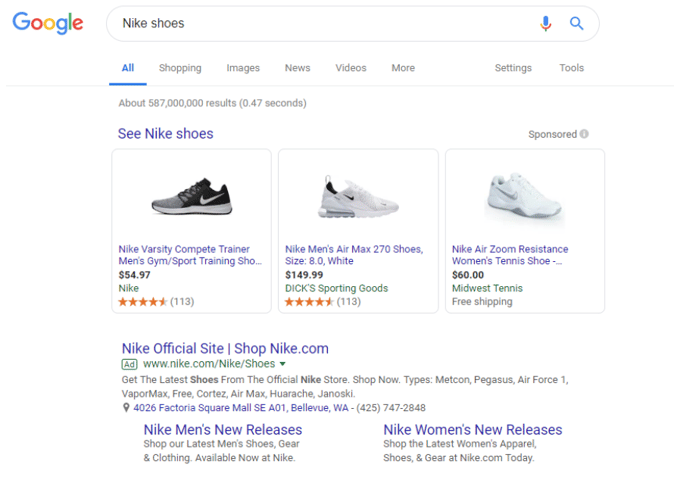Click DICK'S Sporting Goods seller name
This screenshot has height=480, width=680.
pyautogui.click(x=337, y=288)
